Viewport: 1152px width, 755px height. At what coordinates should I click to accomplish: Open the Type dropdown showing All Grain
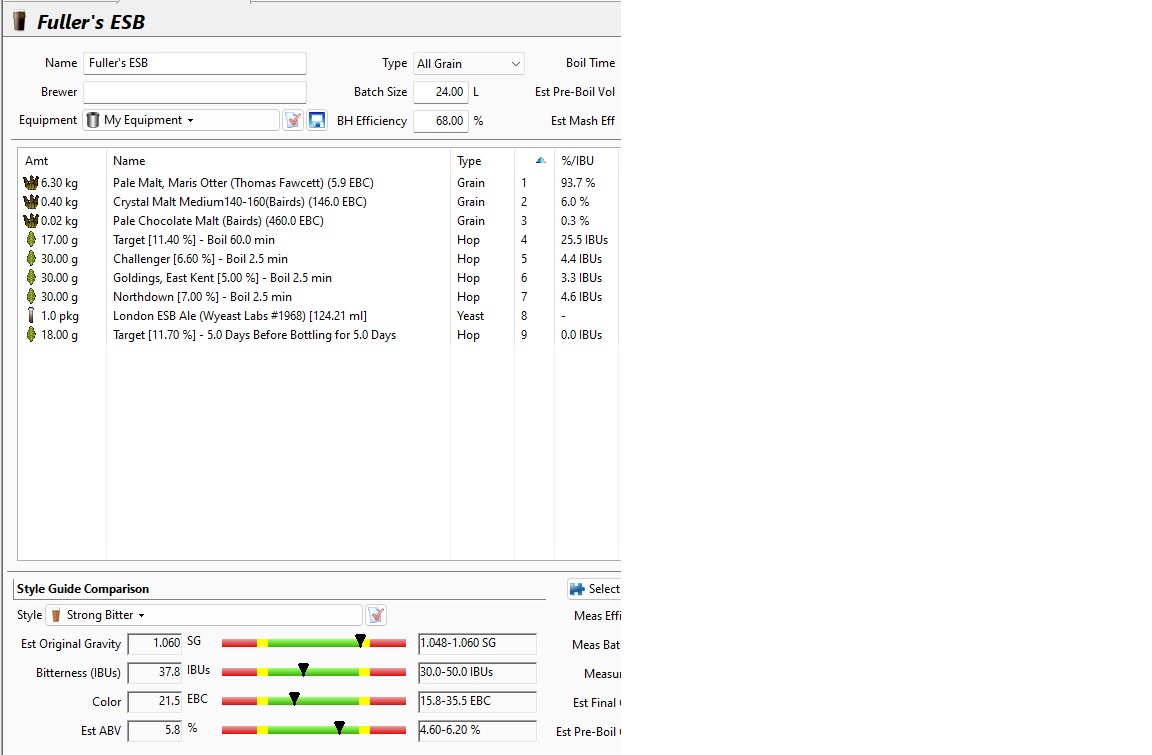(x=469, y=64)
